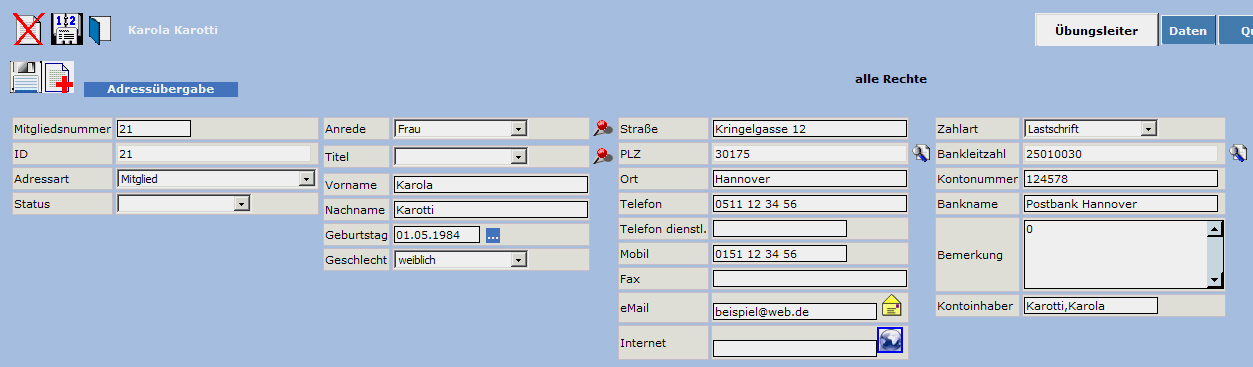Image resolution: width=1253 pixels, height=367 pixels.
Task: Click the red pin beside Titel
Action: point(603,156)
